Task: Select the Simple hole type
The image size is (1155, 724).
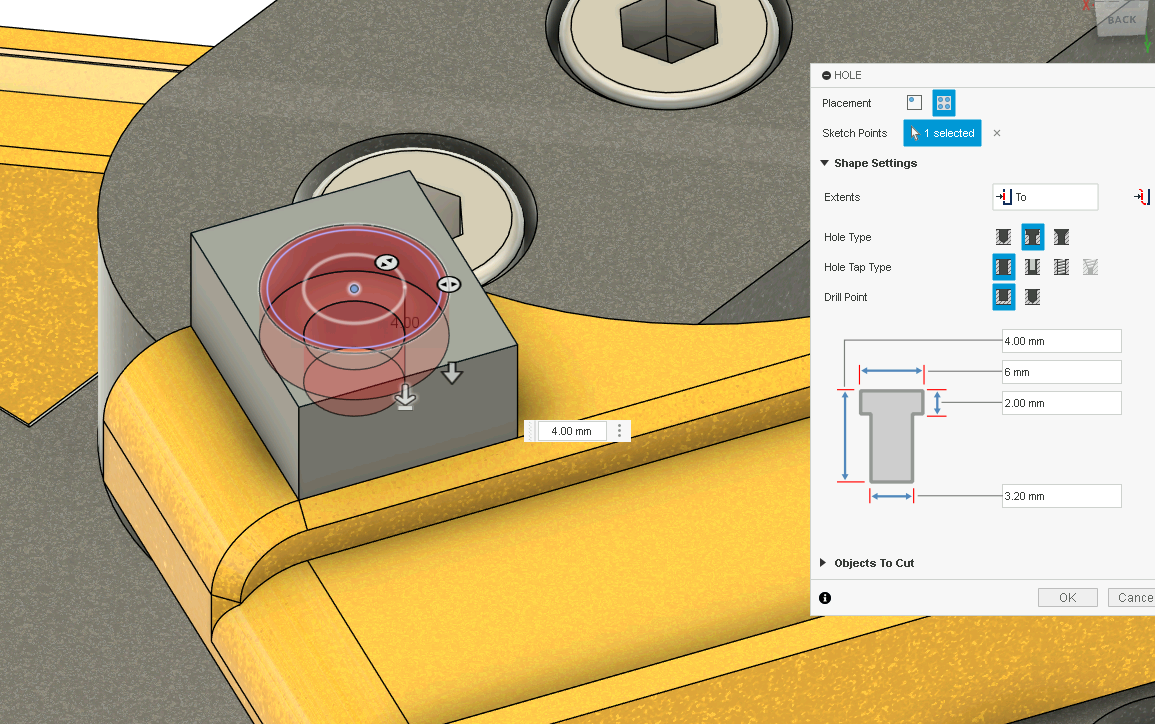Action: (1003, 237)
